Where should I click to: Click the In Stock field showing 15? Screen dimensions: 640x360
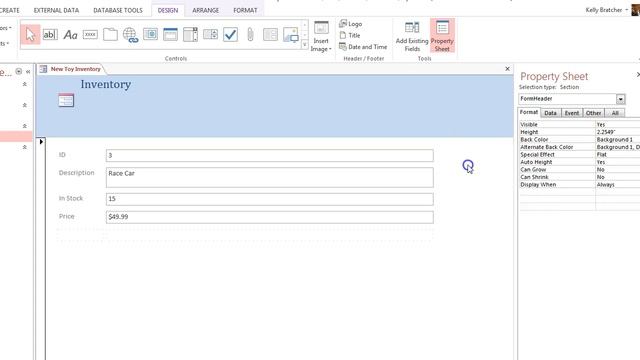click(269, 199)
